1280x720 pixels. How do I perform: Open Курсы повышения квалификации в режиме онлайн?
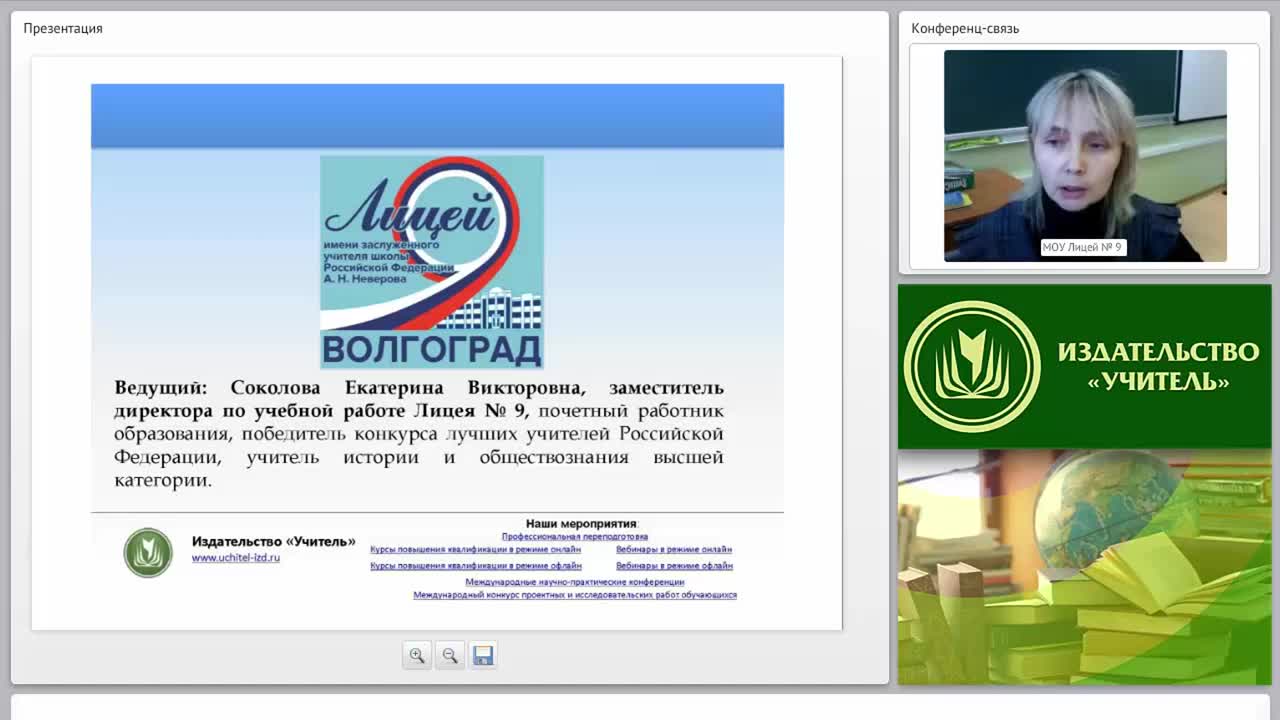pos(475,550)
